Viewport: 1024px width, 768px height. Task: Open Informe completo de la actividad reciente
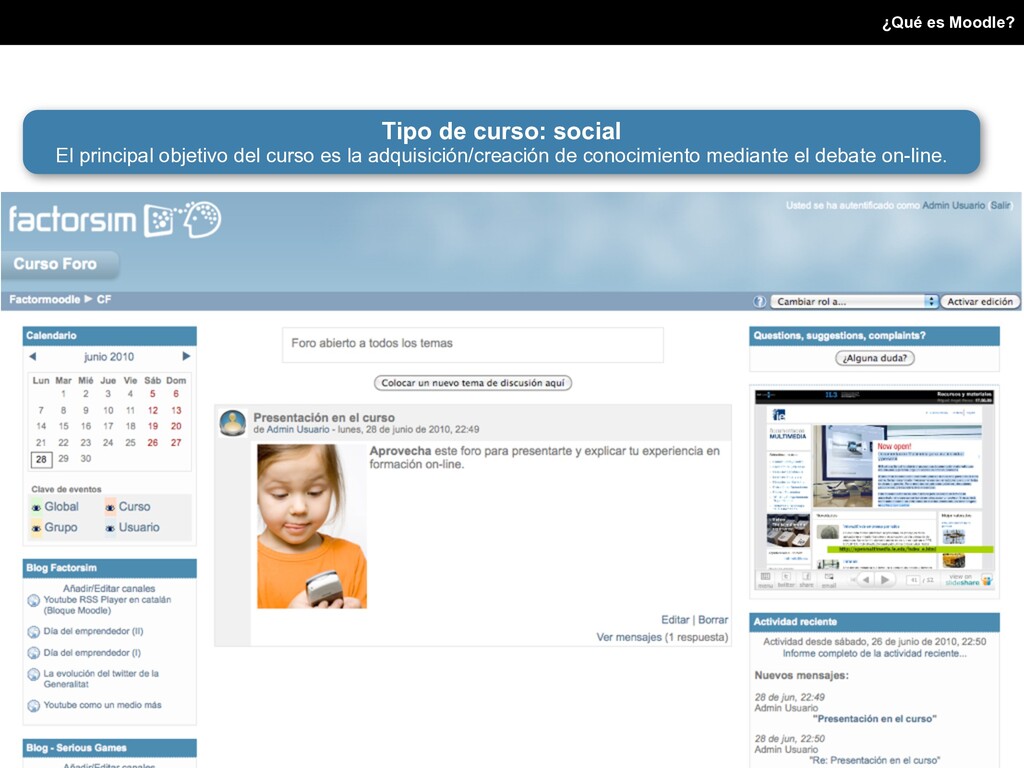874,653
